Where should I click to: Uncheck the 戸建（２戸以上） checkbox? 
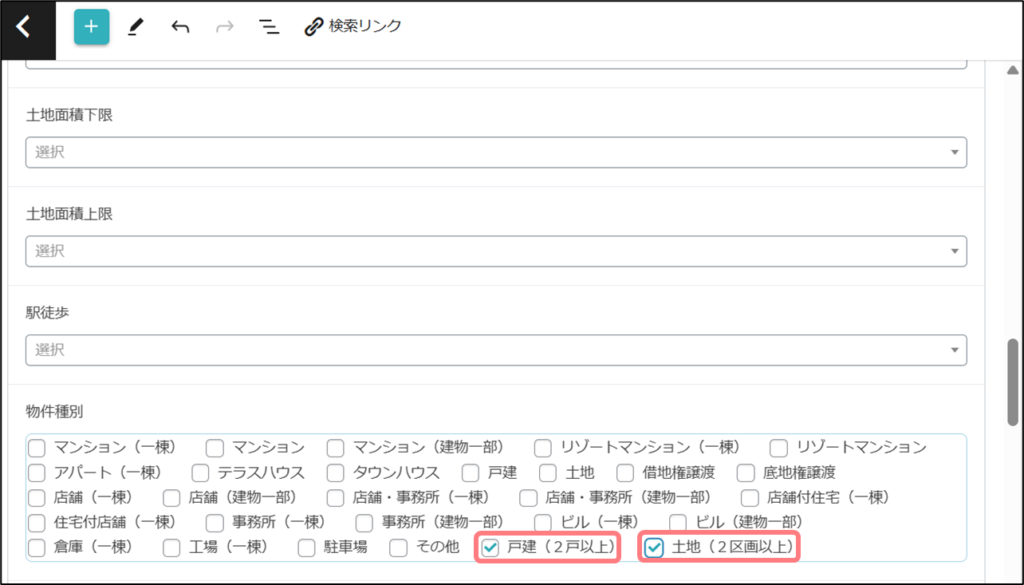[490, 547]
